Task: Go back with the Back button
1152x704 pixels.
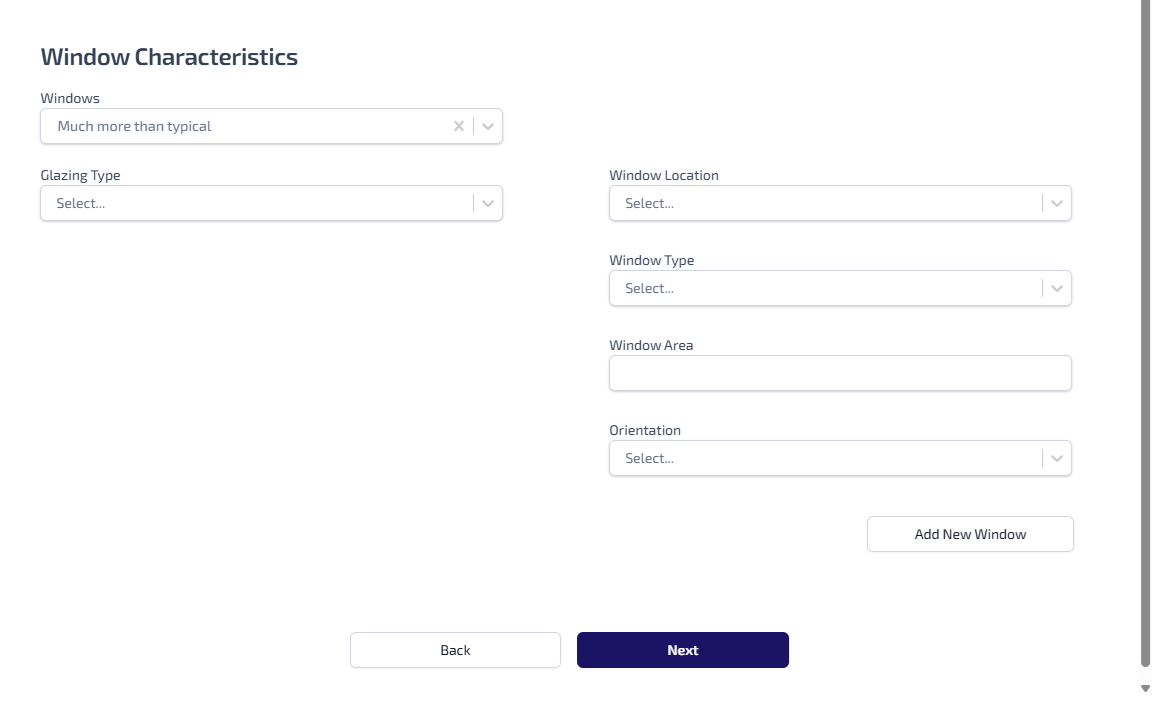Action: [x=455, y=650]
